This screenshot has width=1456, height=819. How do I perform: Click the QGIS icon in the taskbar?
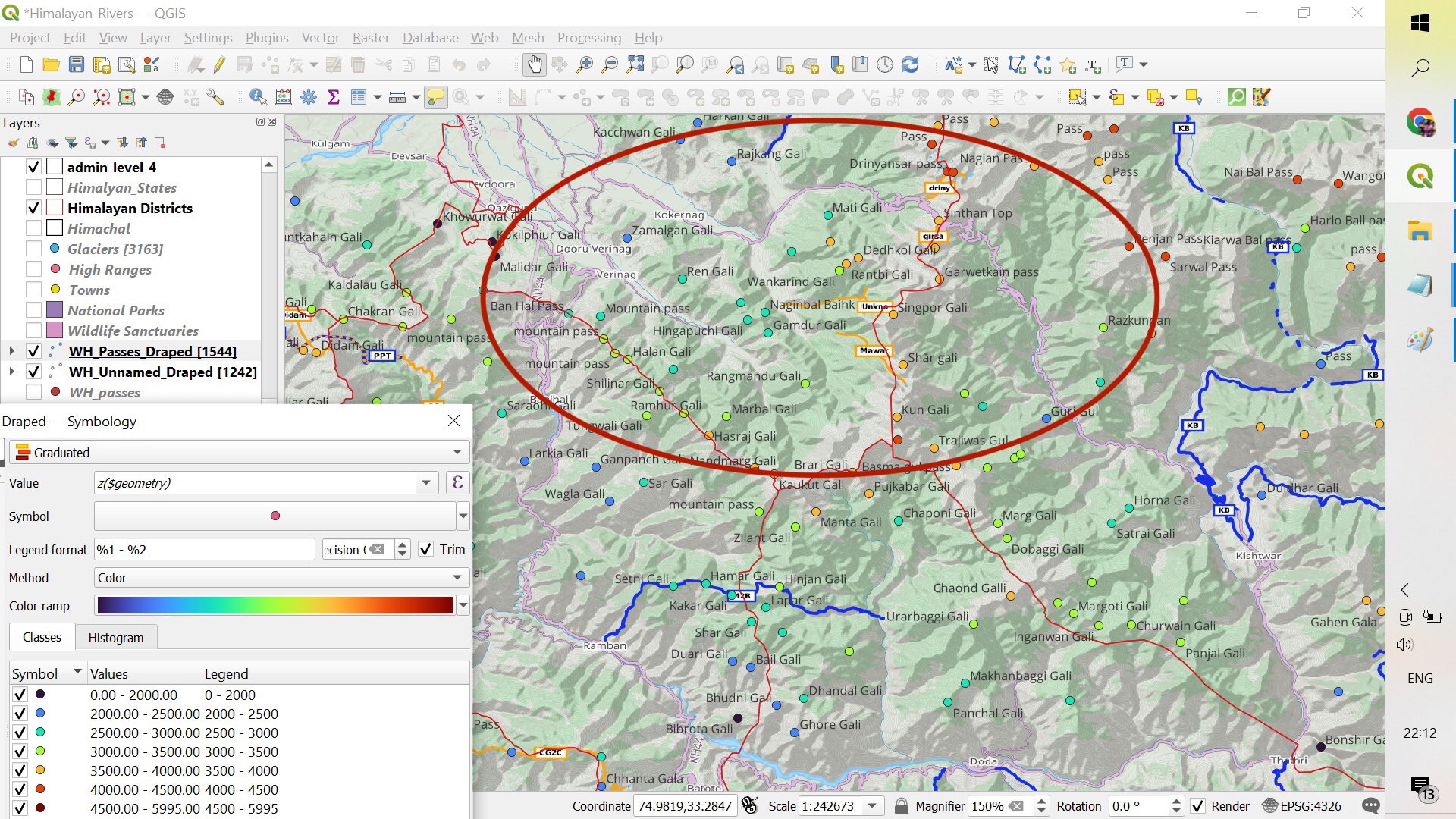pyautogui.click(x=1420, y=177)
